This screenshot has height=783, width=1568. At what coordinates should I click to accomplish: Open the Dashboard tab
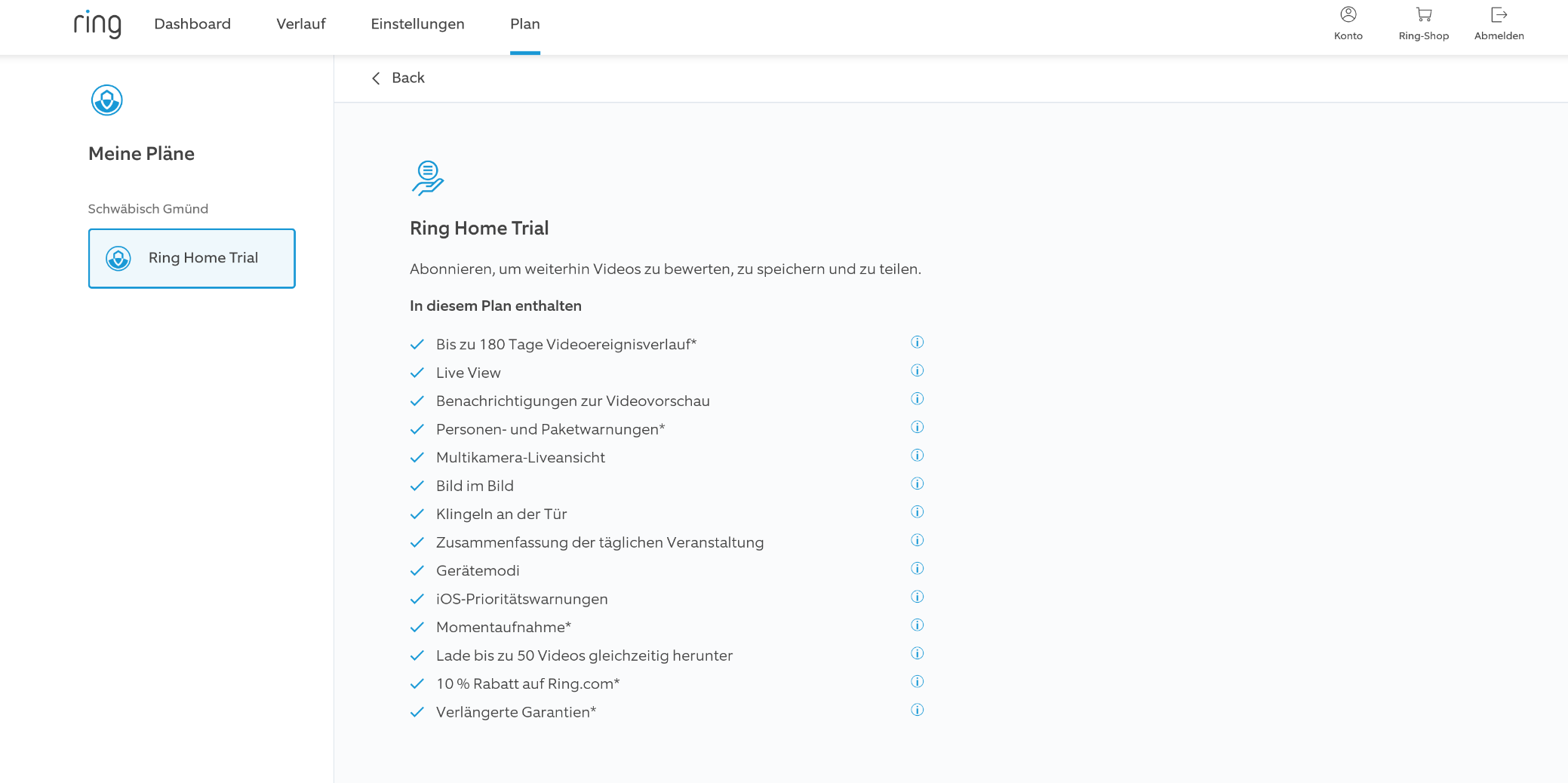[192, 24]
